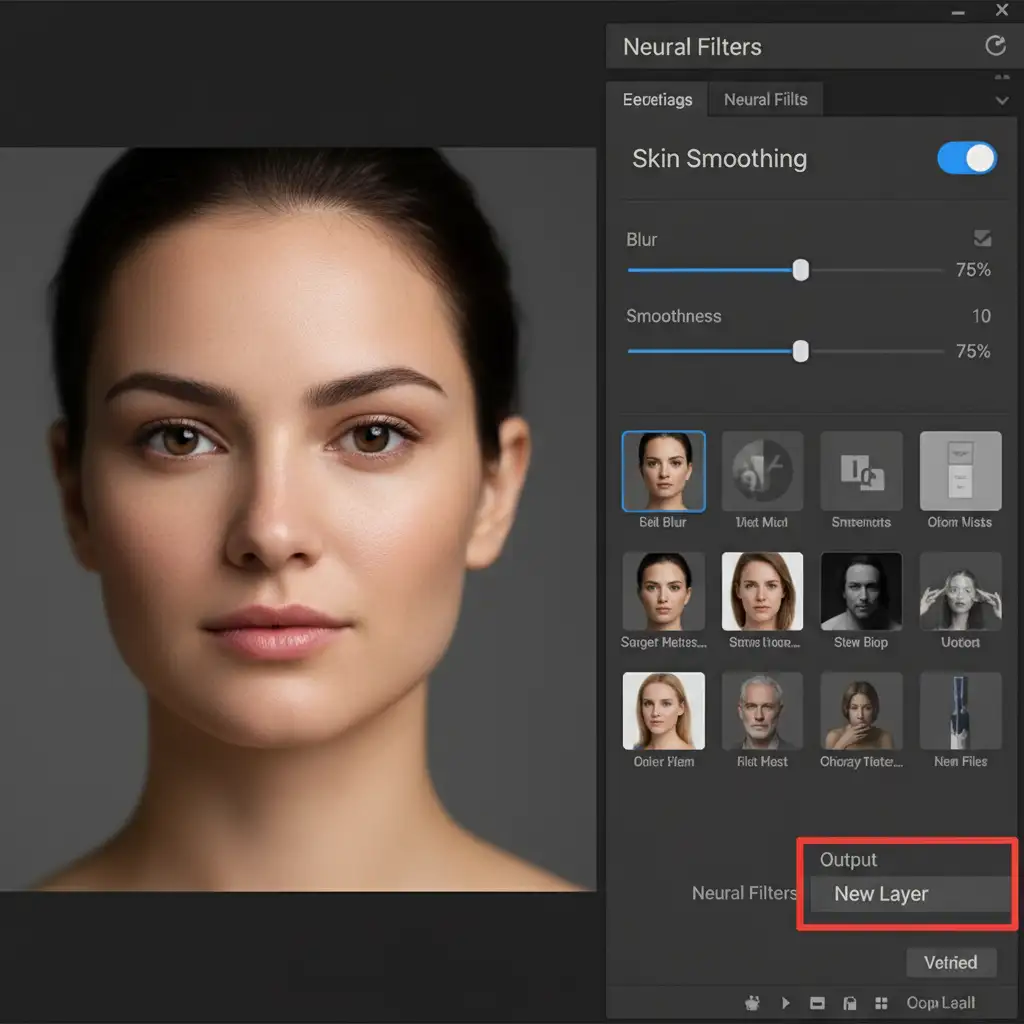Click the Smoothness slider handle

801,351
